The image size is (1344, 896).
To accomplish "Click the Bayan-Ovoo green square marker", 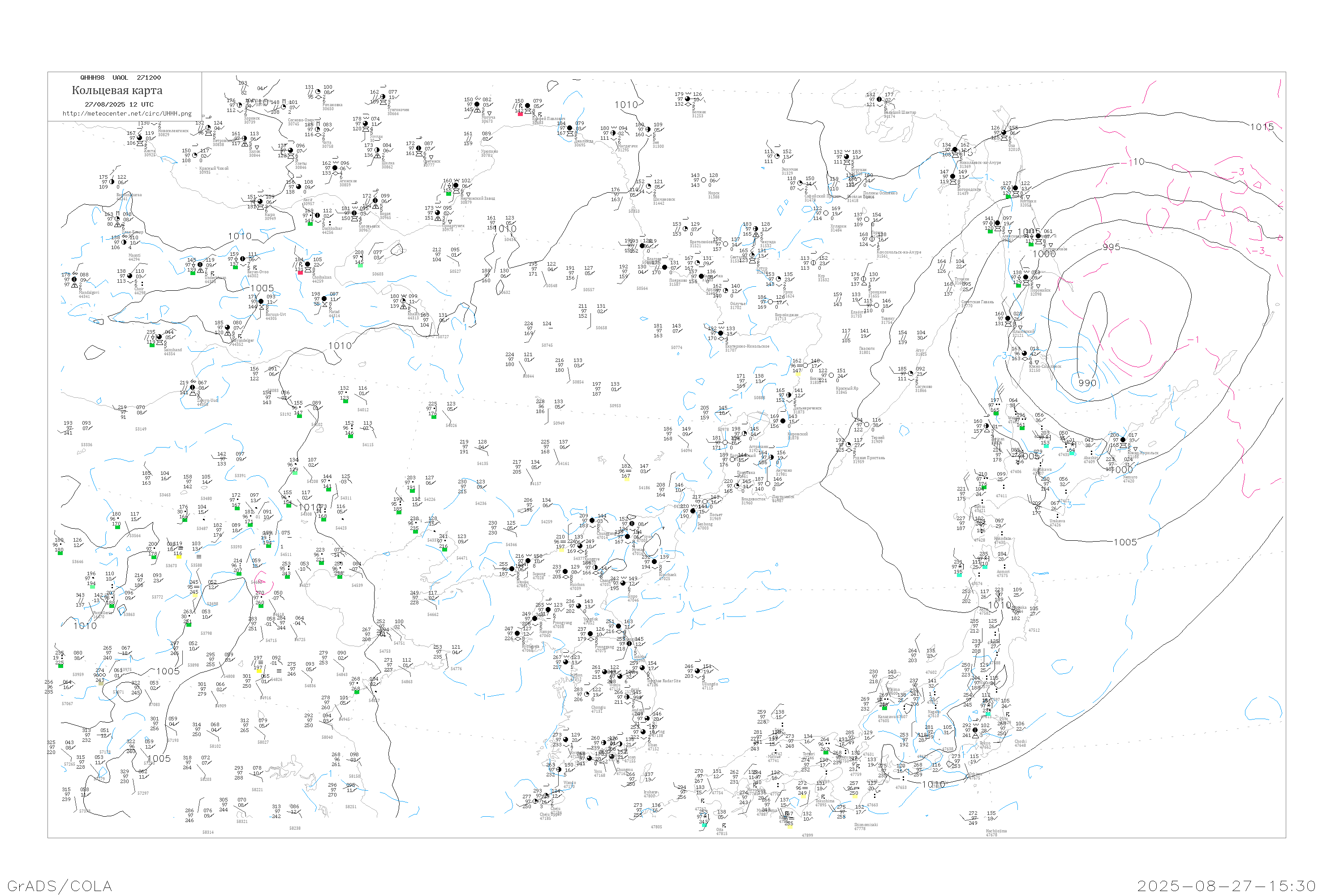I will [236, 267].
